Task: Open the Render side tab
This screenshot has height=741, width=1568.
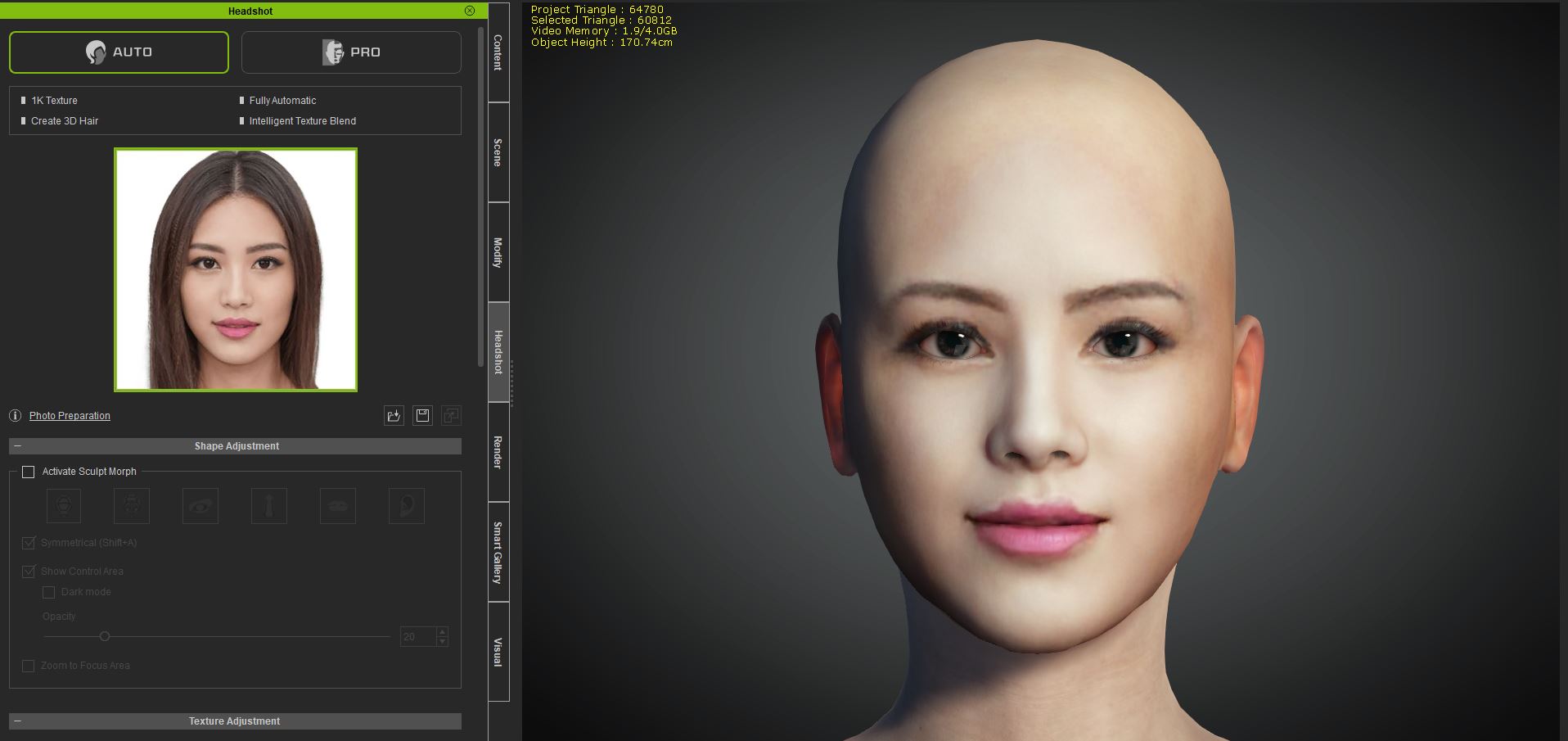Action: (x=498, y=452)
